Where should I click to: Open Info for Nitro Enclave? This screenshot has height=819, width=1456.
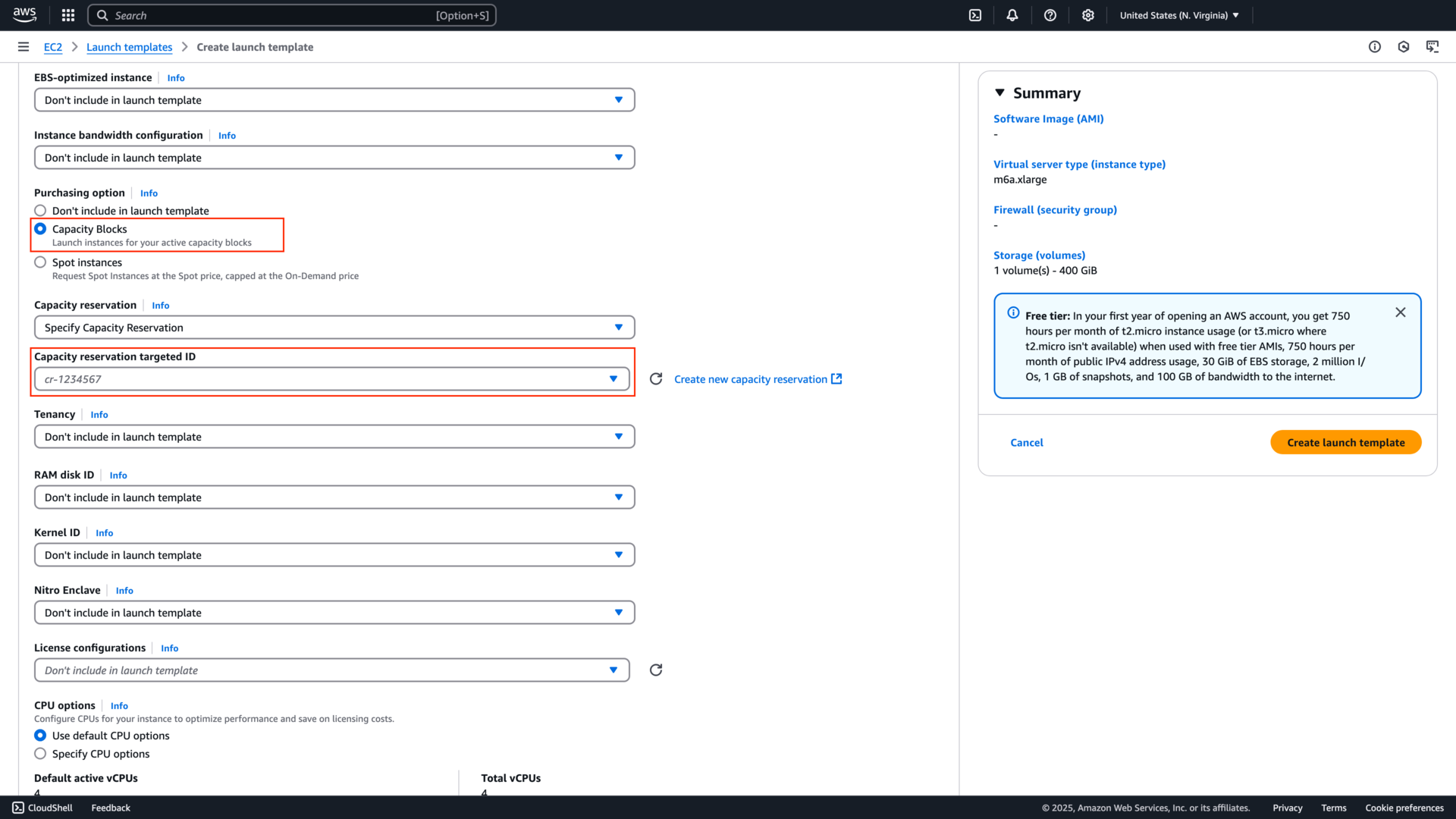[x=125, y=591]
